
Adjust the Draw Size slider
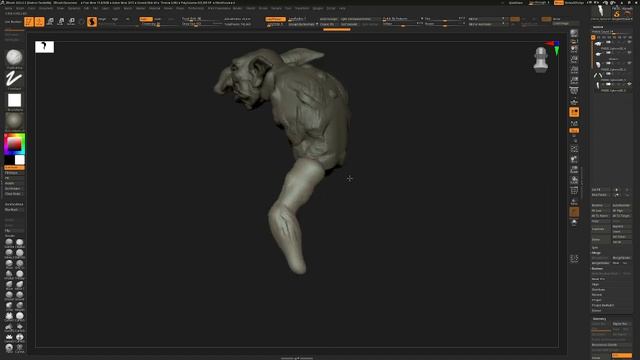point(203,24)
